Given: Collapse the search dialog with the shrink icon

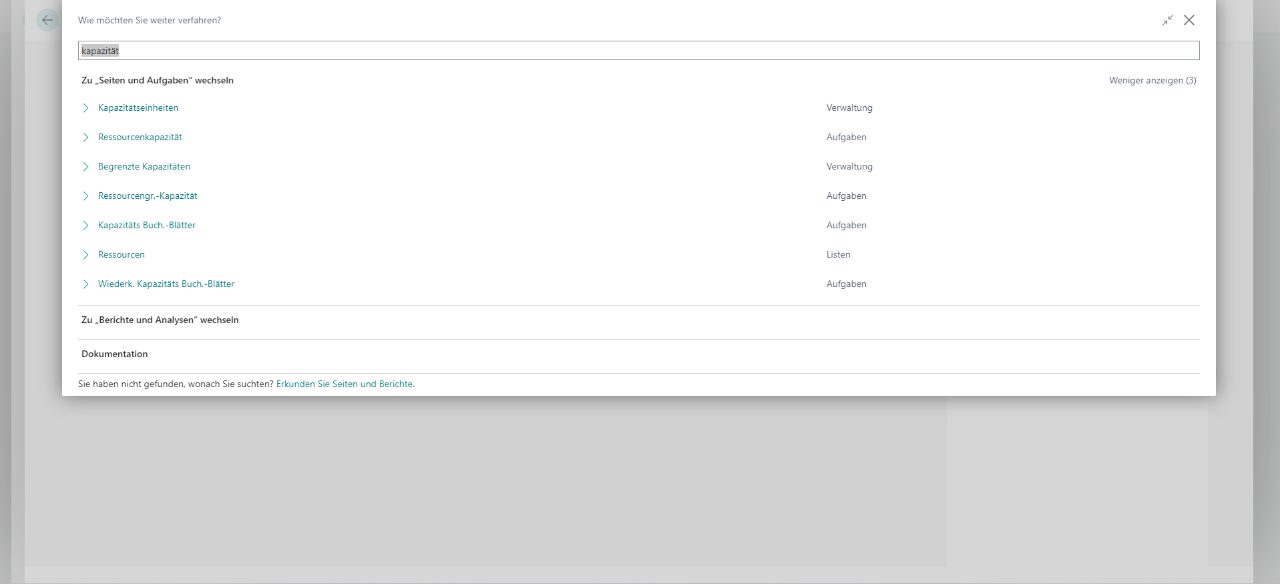Looking at the screenshot, I should pyautogui.click(x=1167, y=20).
